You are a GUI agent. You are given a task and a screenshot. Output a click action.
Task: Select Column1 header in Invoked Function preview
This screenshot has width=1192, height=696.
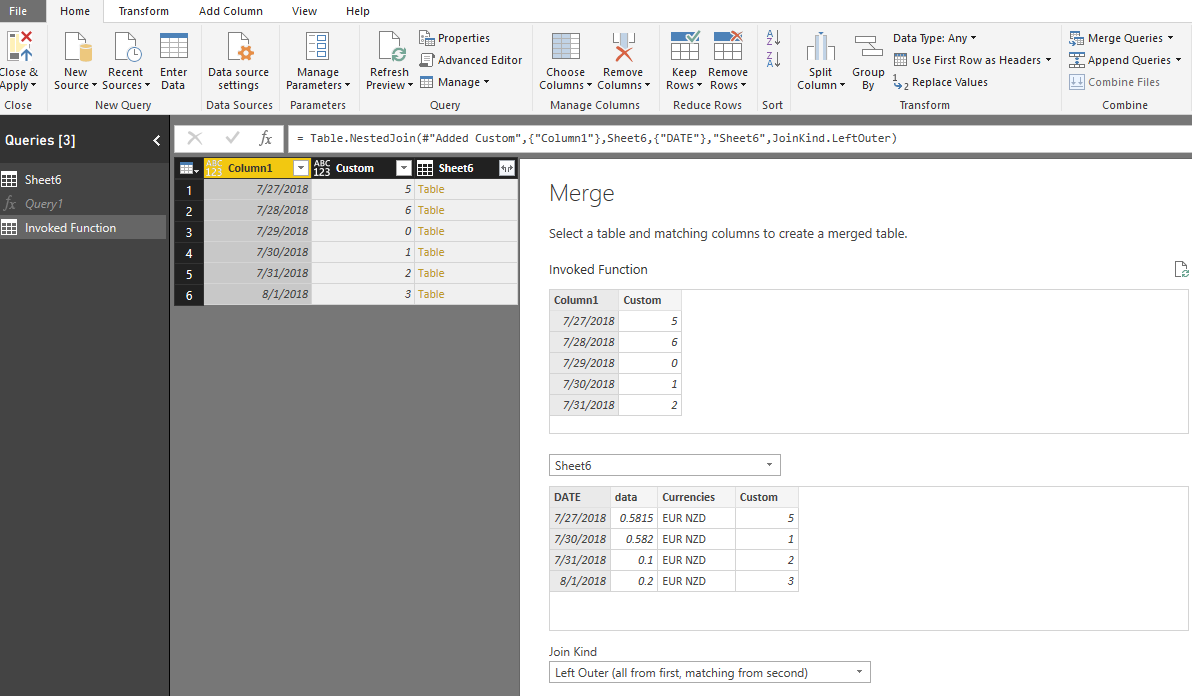584,300
